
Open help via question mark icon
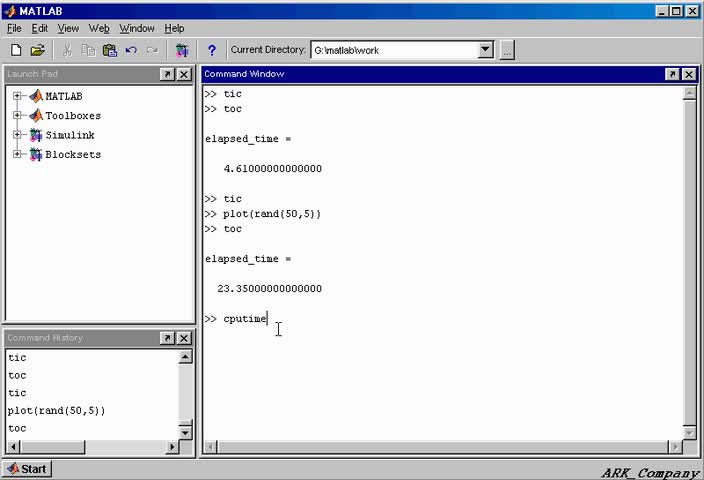[212, 50]
